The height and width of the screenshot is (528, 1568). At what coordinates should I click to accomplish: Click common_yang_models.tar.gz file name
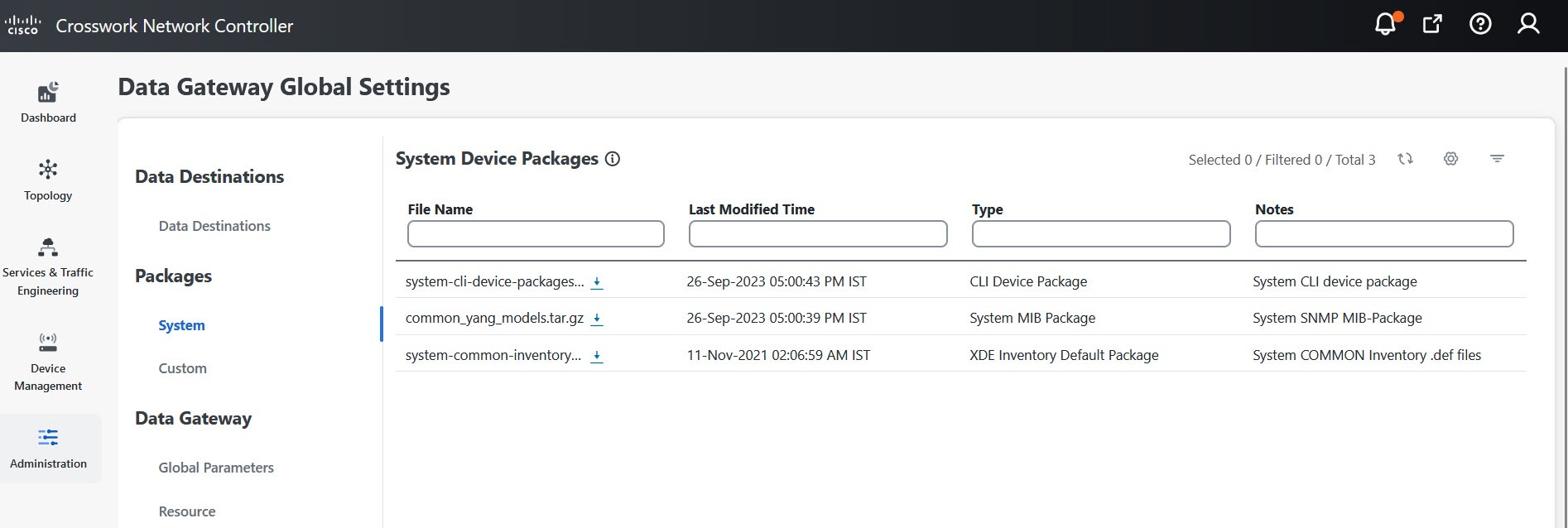(494, 318)
